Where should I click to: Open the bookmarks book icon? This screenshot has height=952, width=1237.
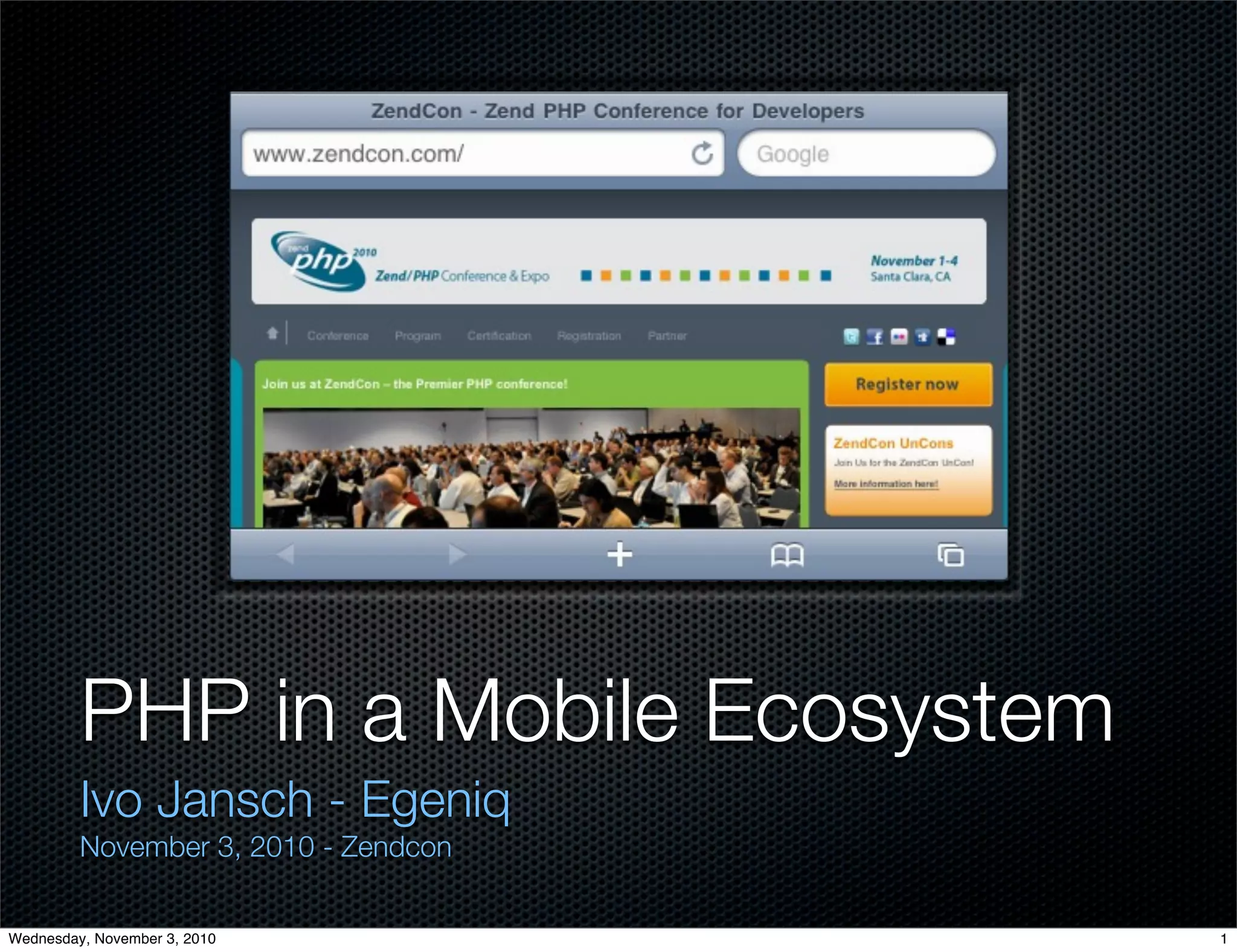pos(787,555)
